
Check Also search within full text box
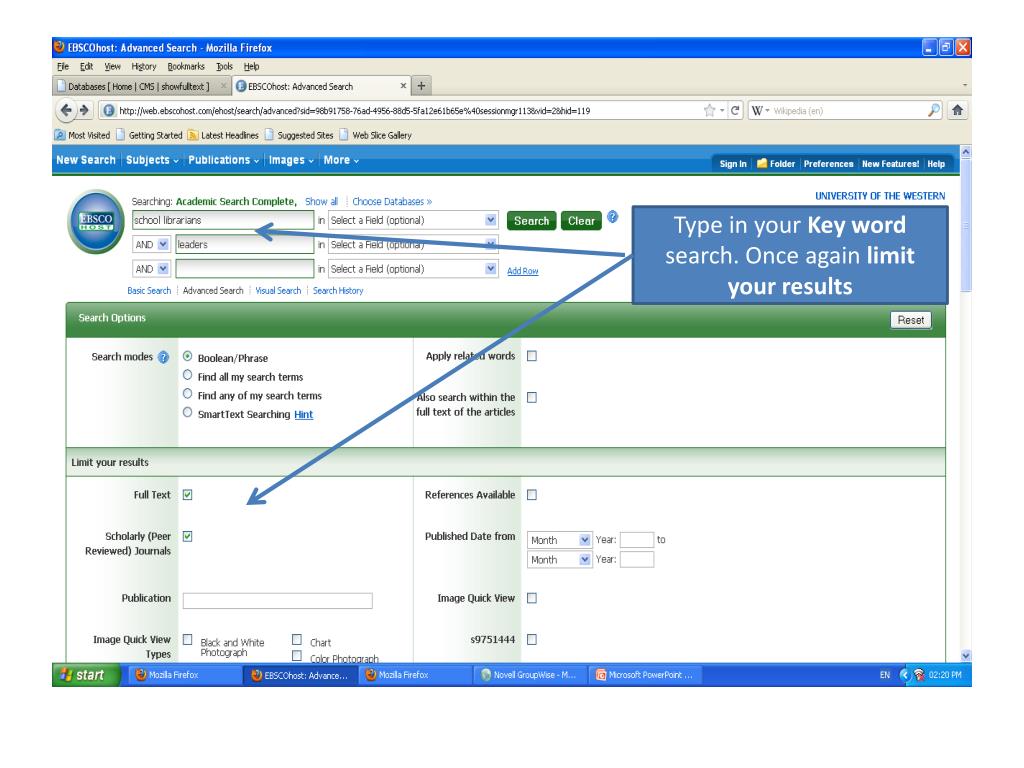[x=532, y=398]
